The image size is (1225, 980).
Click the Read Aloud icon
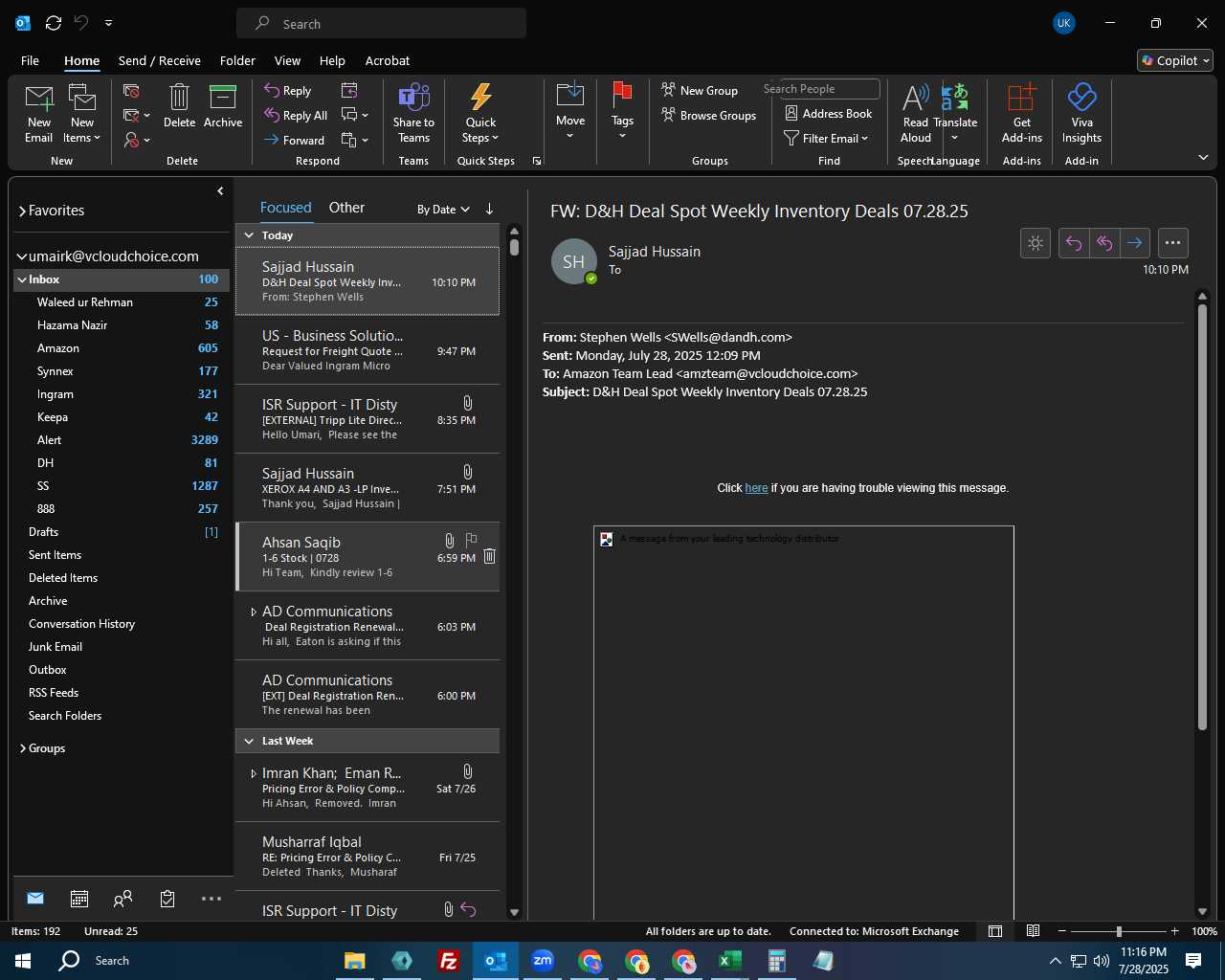pos(915,98)
